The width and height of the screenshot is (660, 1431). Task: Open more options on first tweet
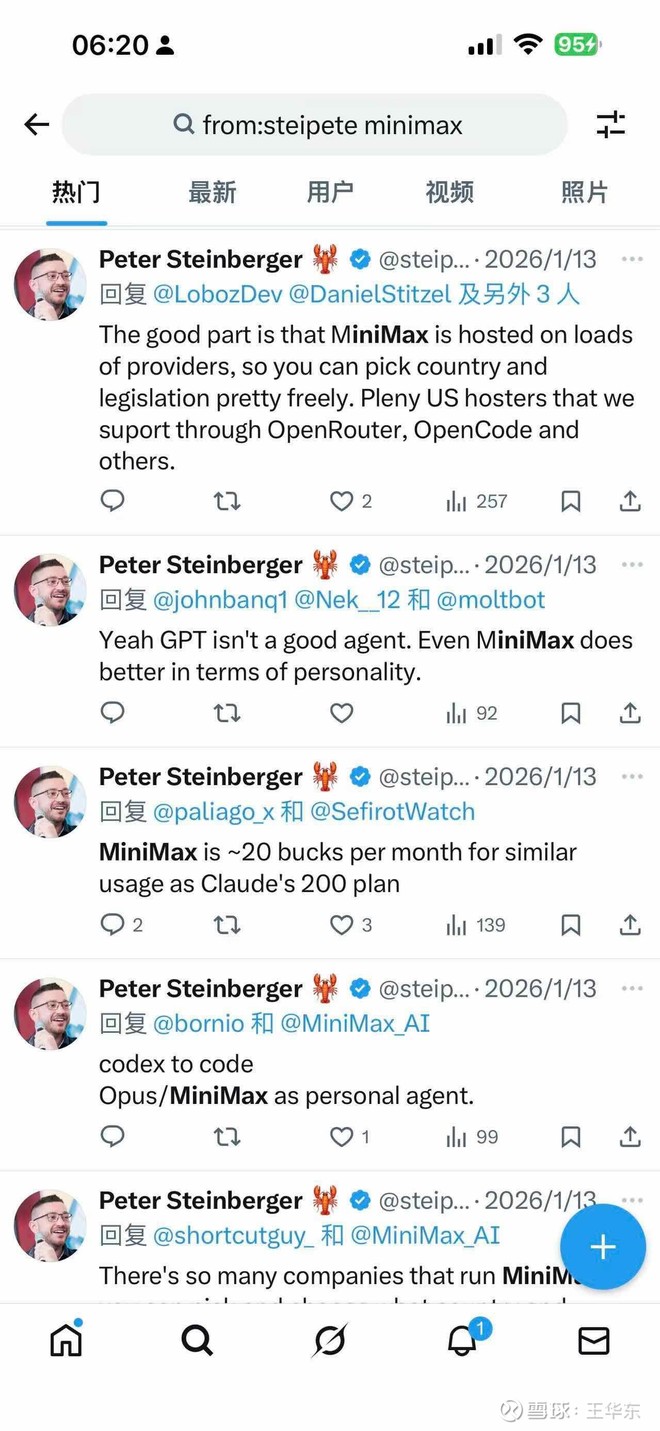point(632,260)
